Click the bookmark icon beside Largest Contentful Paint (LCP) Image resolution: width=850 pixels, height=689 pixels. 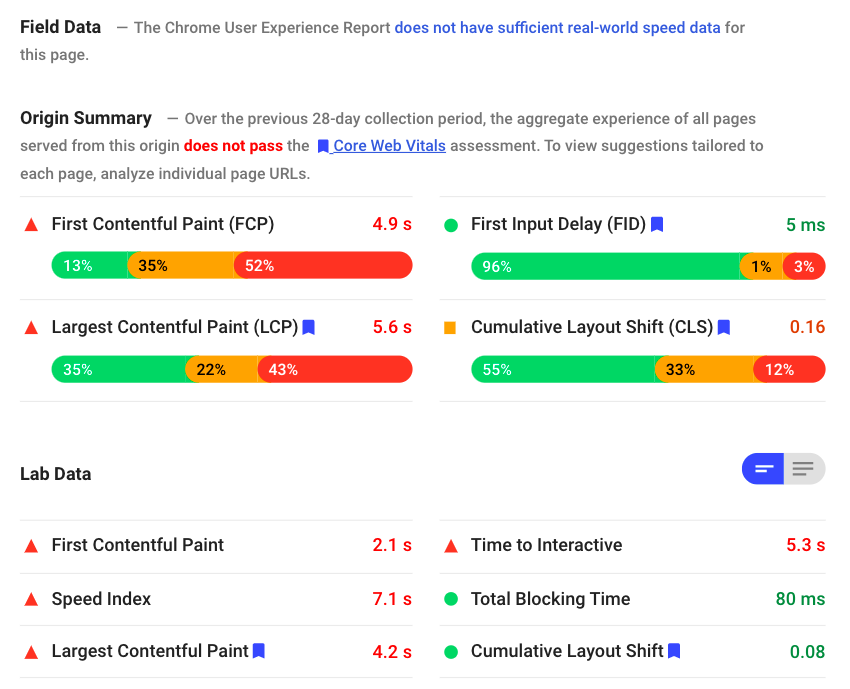click(308, 327)
